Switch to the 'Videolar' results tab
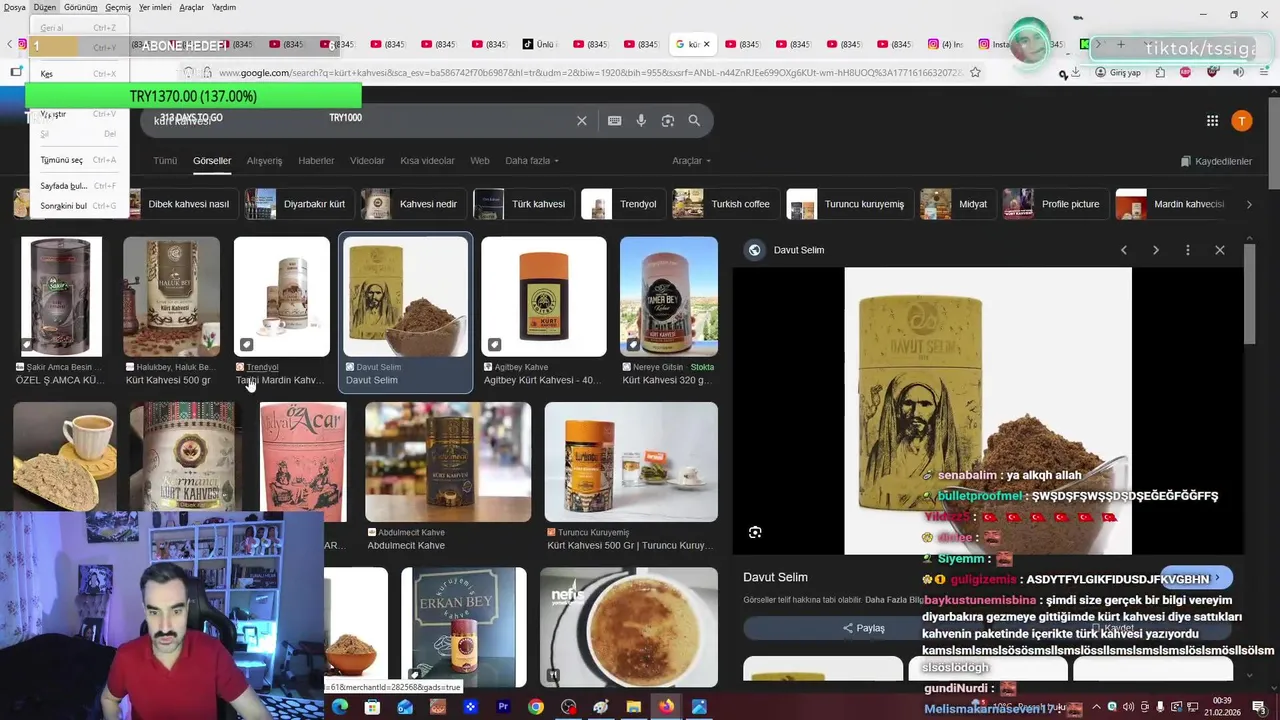Image resolution: width=1280 pixels, height=720 pixels. click(367, 161)
